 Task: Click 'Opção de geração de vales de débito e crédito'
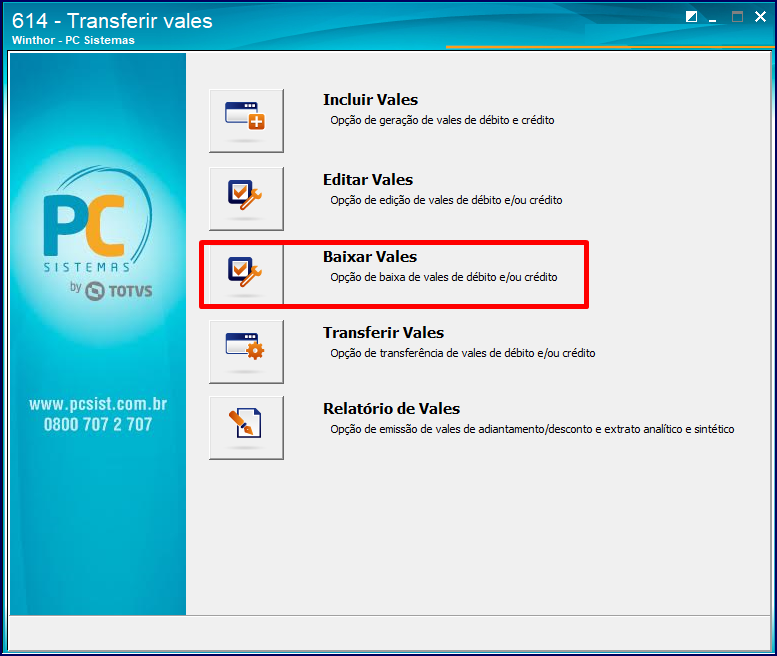pos(442,120)
